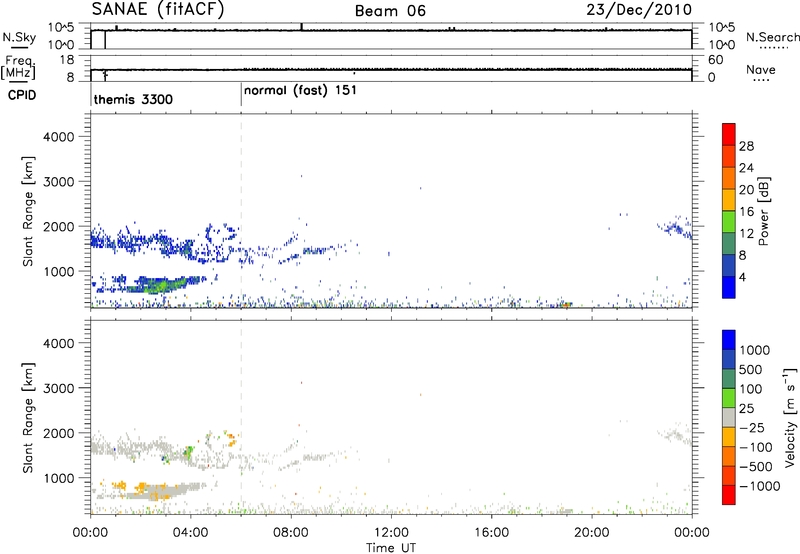This screenshot has width=800, height=554.
Task: Click the "20:00" time tick label
Action: tap(592, 533)
